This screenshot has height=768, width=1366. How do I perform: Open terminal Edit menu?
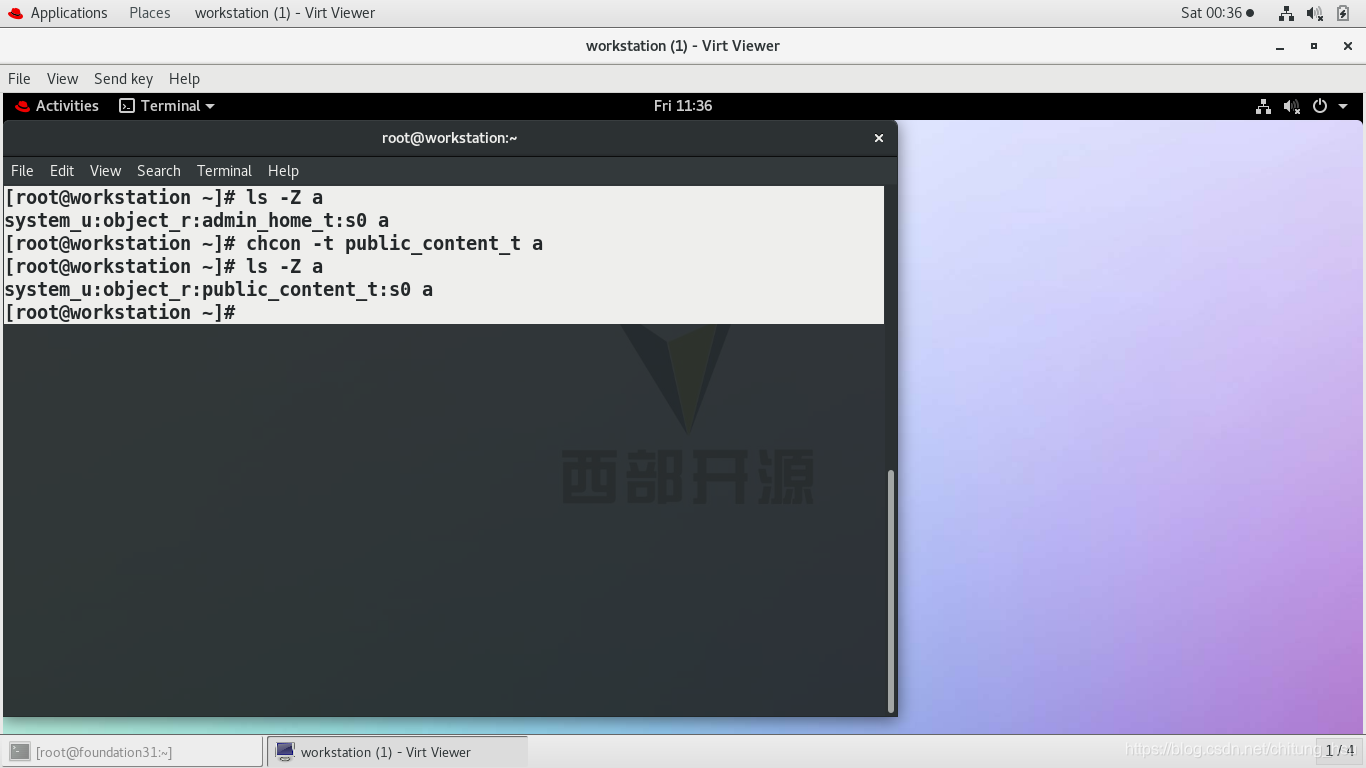[62, 171]
